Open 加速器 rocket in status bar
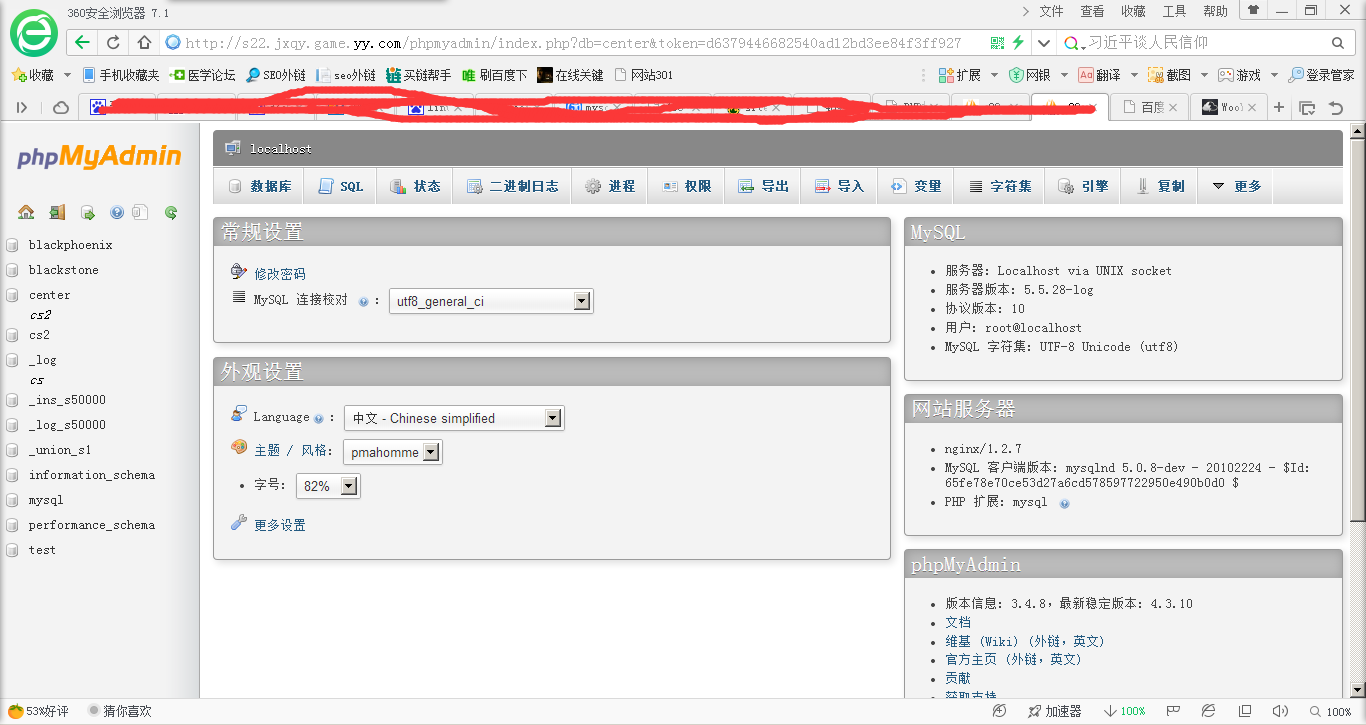Screen dimensions: 1366x725 click(1054, 711)
